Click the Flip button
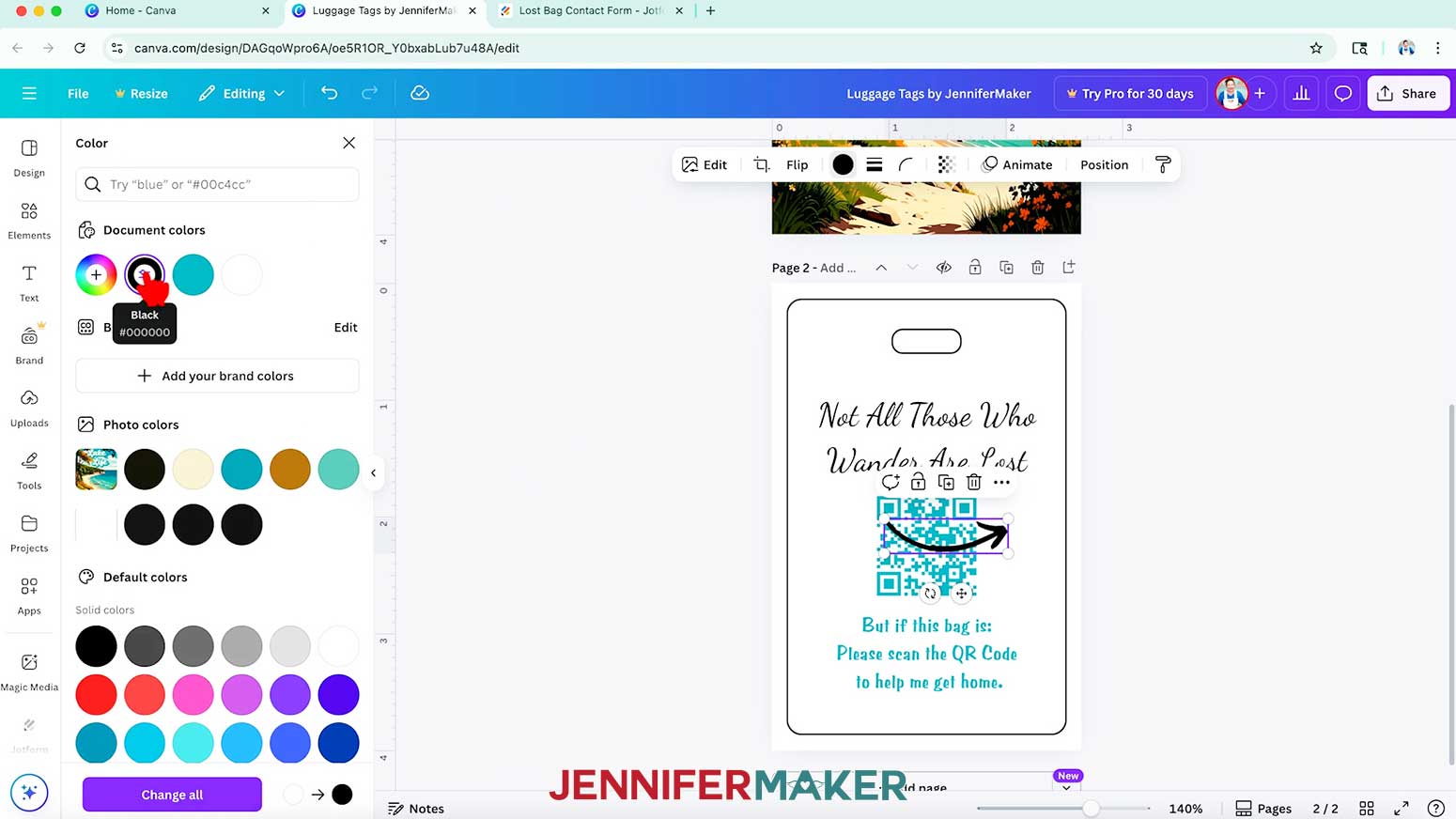 797,164
